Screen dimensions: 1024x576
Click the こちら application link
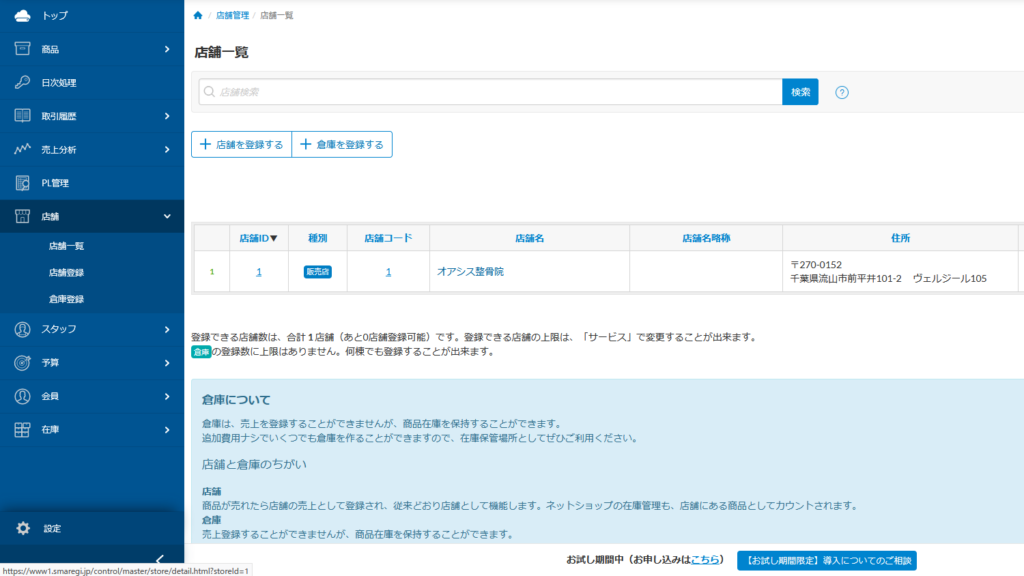(x=705, y=560)
